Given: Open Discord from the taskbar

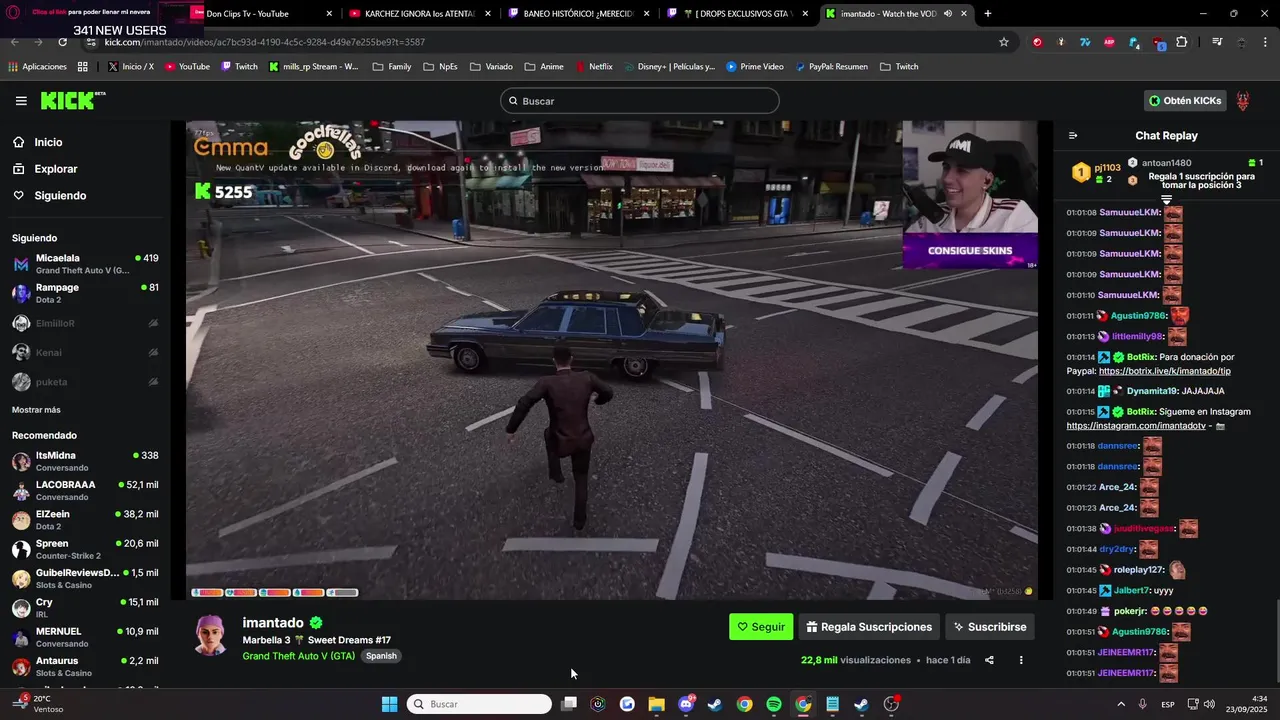Looking at the screenshot, I should (x=686, y=704).
